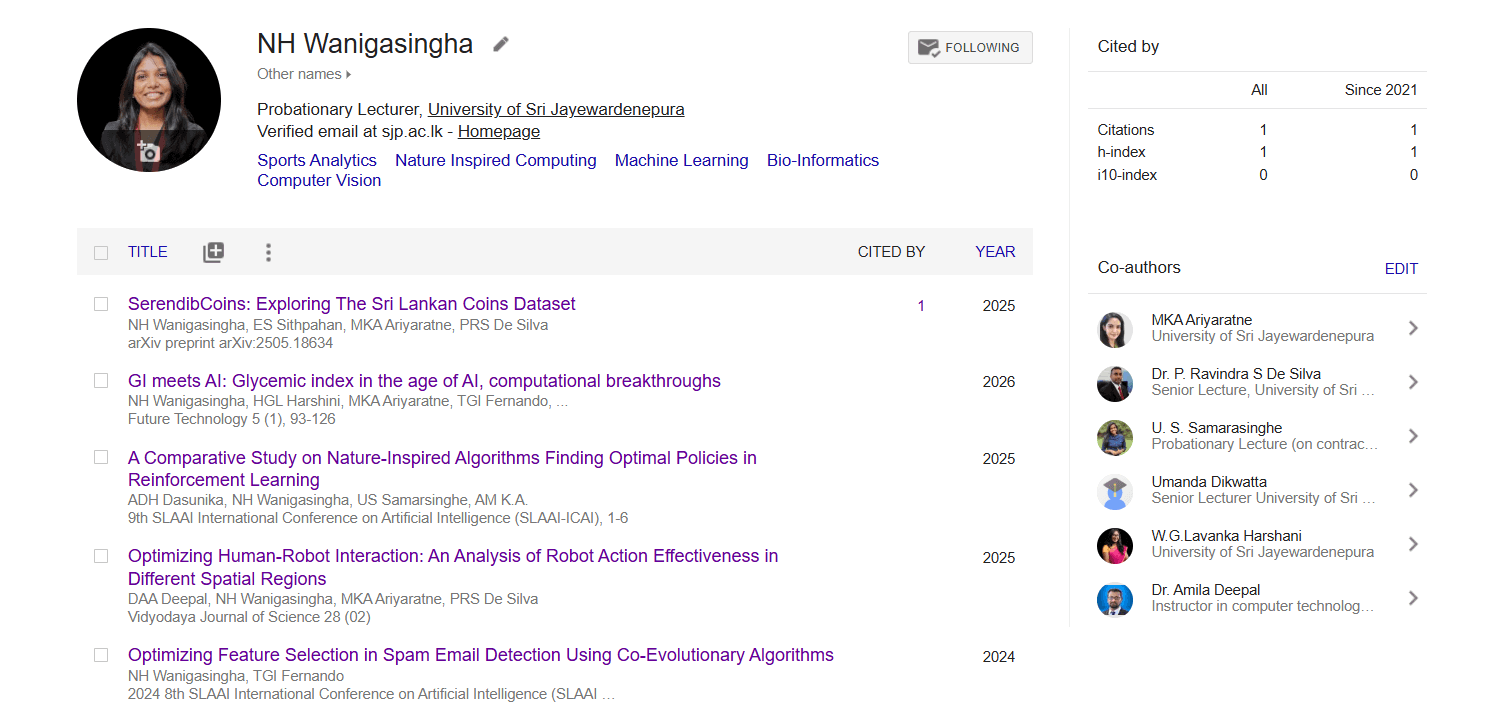
Task: Toggle the select-all articles checkbox
Action: 100,252
